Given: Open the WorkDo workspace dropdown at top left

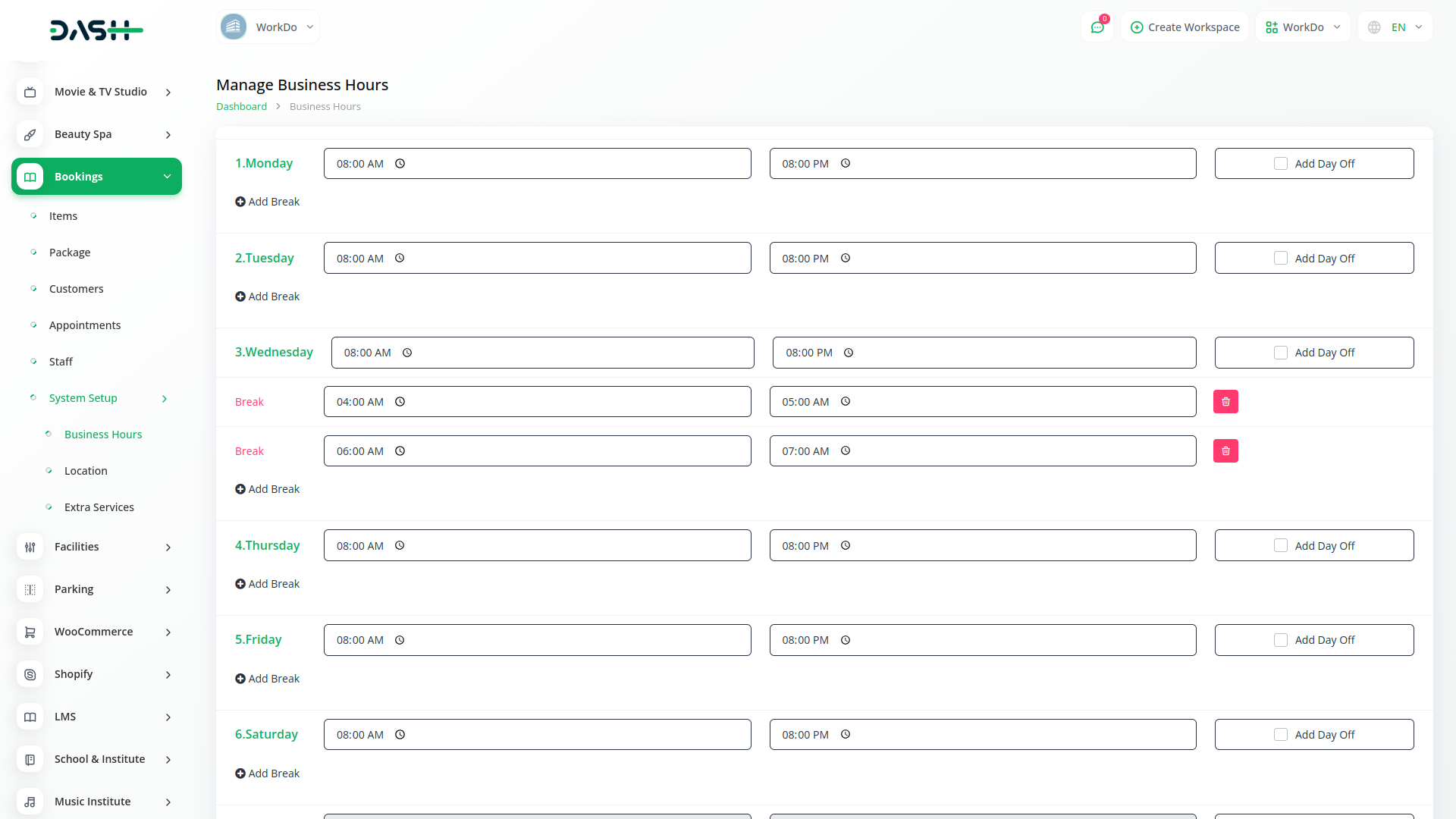Looking at the screenshot, I should (x=268, y=27).
